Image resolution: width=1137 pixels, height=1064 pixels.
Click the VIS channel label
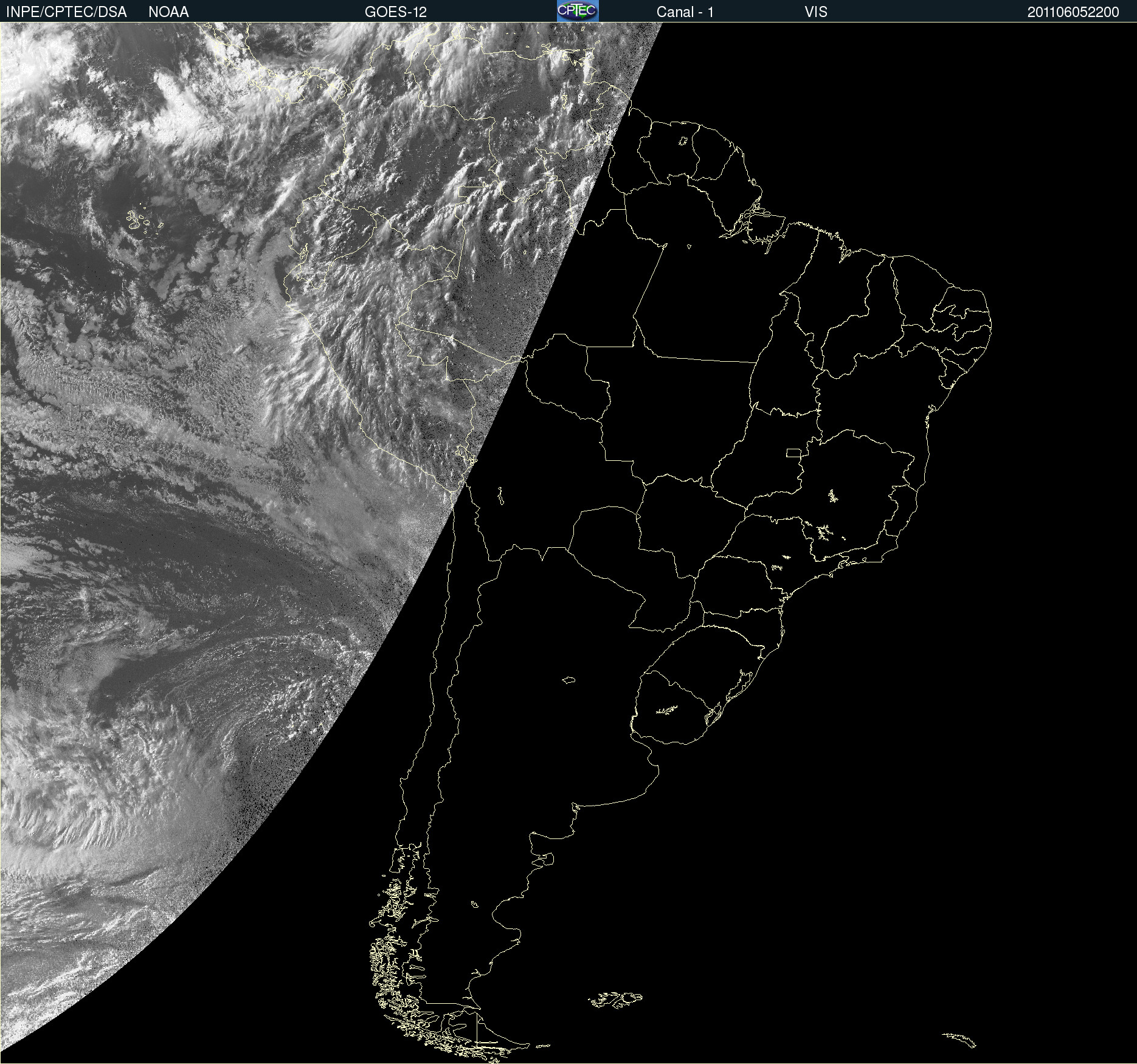tap(816, 12)
